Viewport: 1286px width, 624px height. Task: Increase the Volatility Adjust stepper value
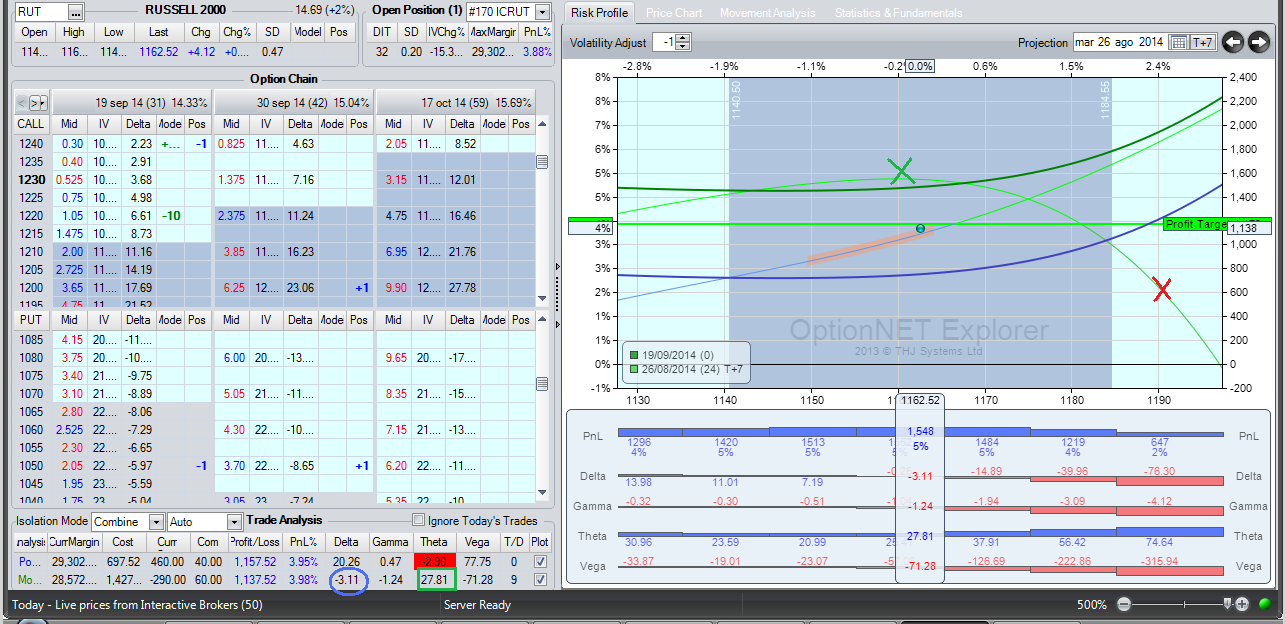coord(683,38)
